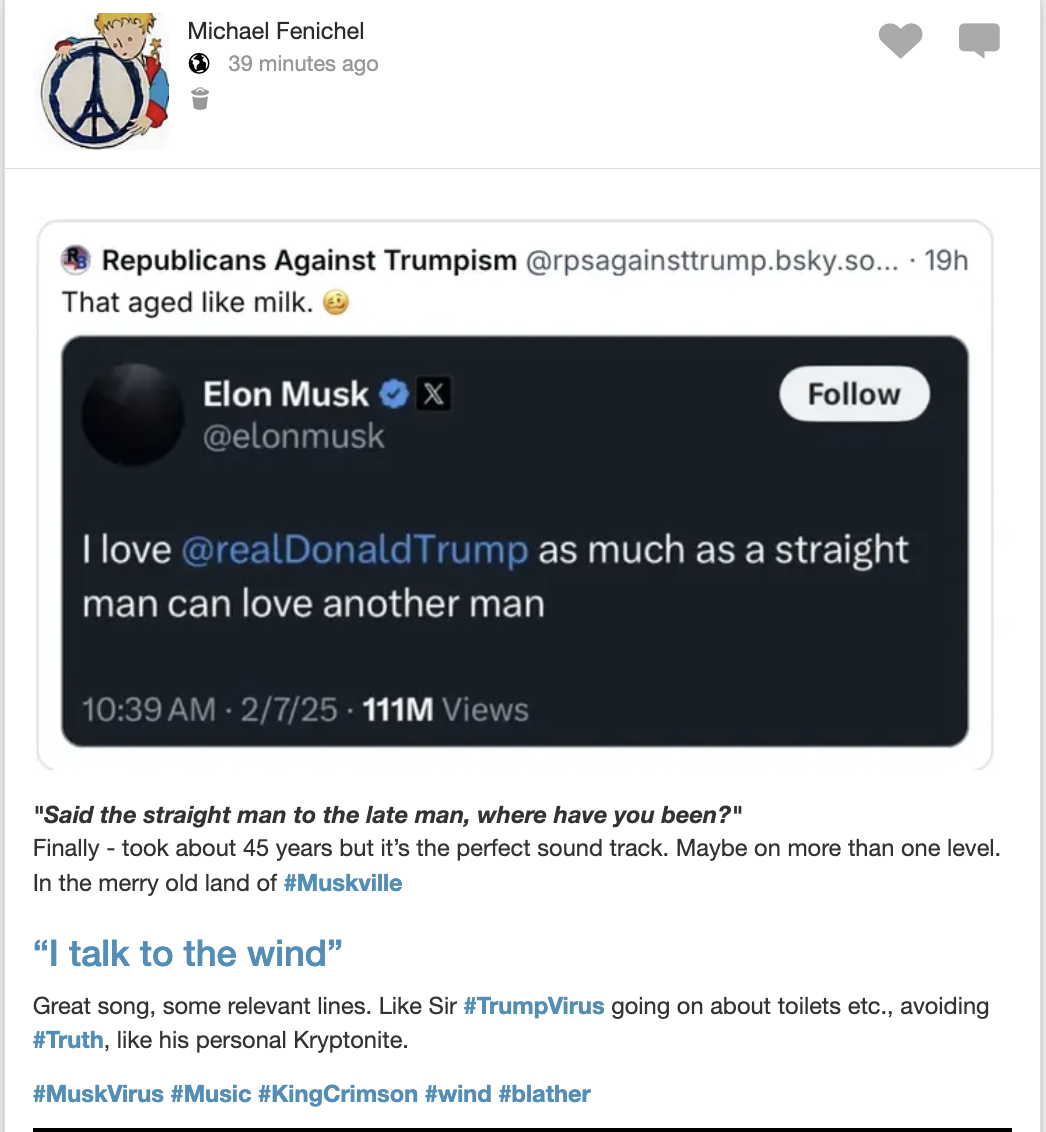Open the @realDonaldTrump mention
This screenshot has height=1132, width=1046.
pos(355,550)
